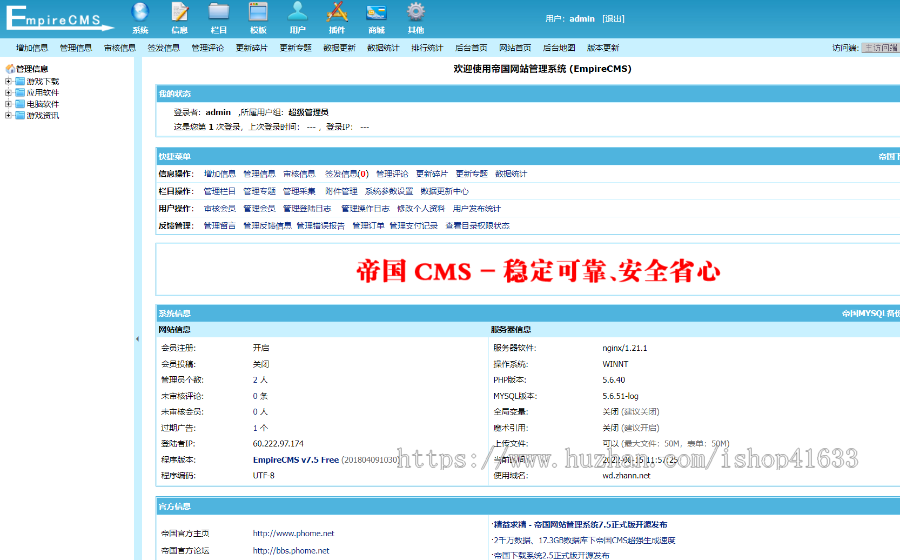The image size is (900, 560).
Task: Open the 其他 gear icon
Action: click(416, 12)
